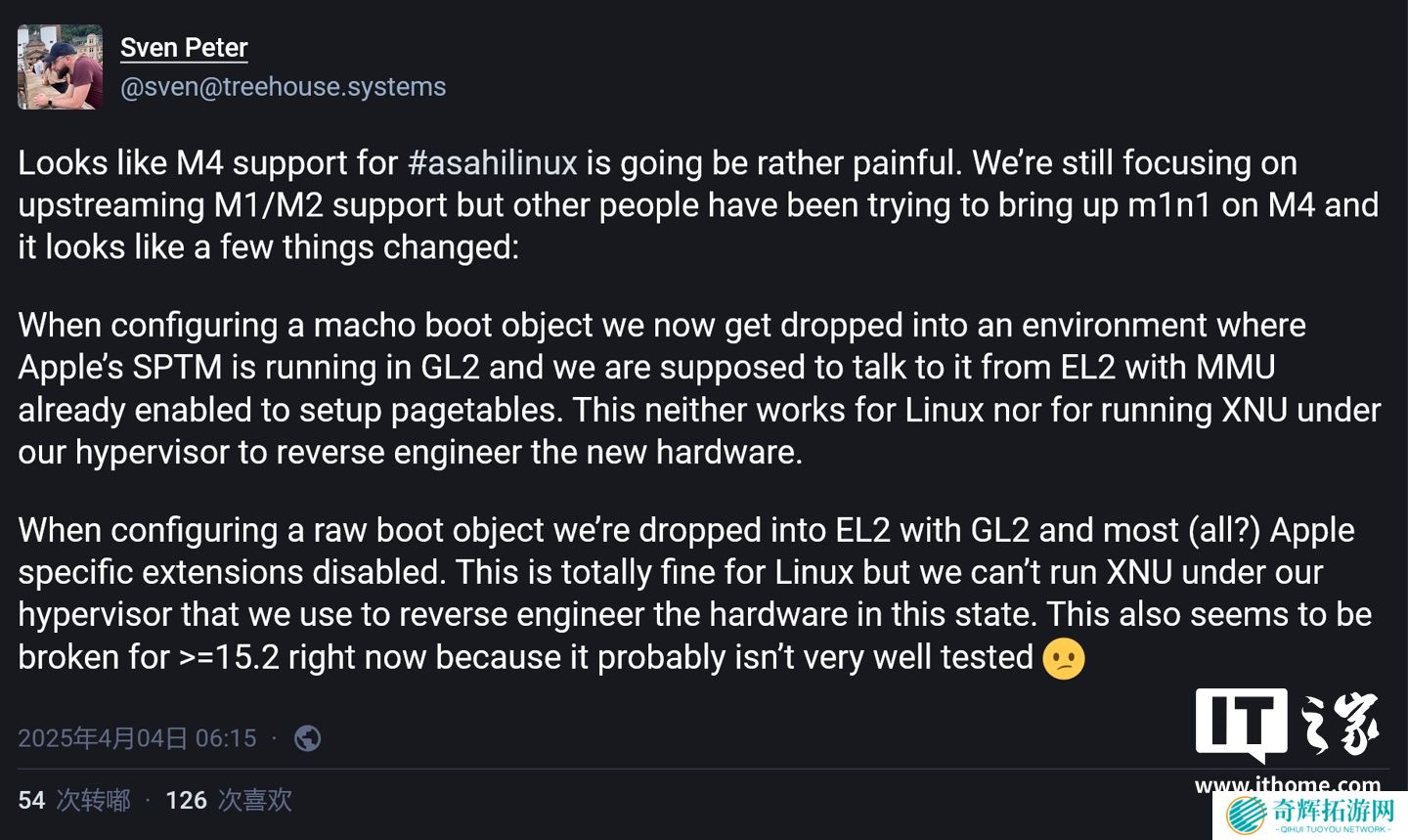Click the round 奇辉拓游网 logo icon
Image resolution: width=1408 pixels, height=840 pixels.
click(x=1247, y=816)
